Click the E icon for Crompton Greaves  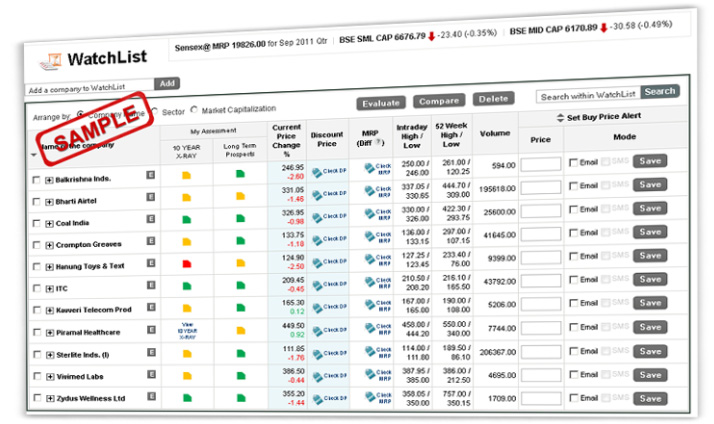(x=151, y=241)
